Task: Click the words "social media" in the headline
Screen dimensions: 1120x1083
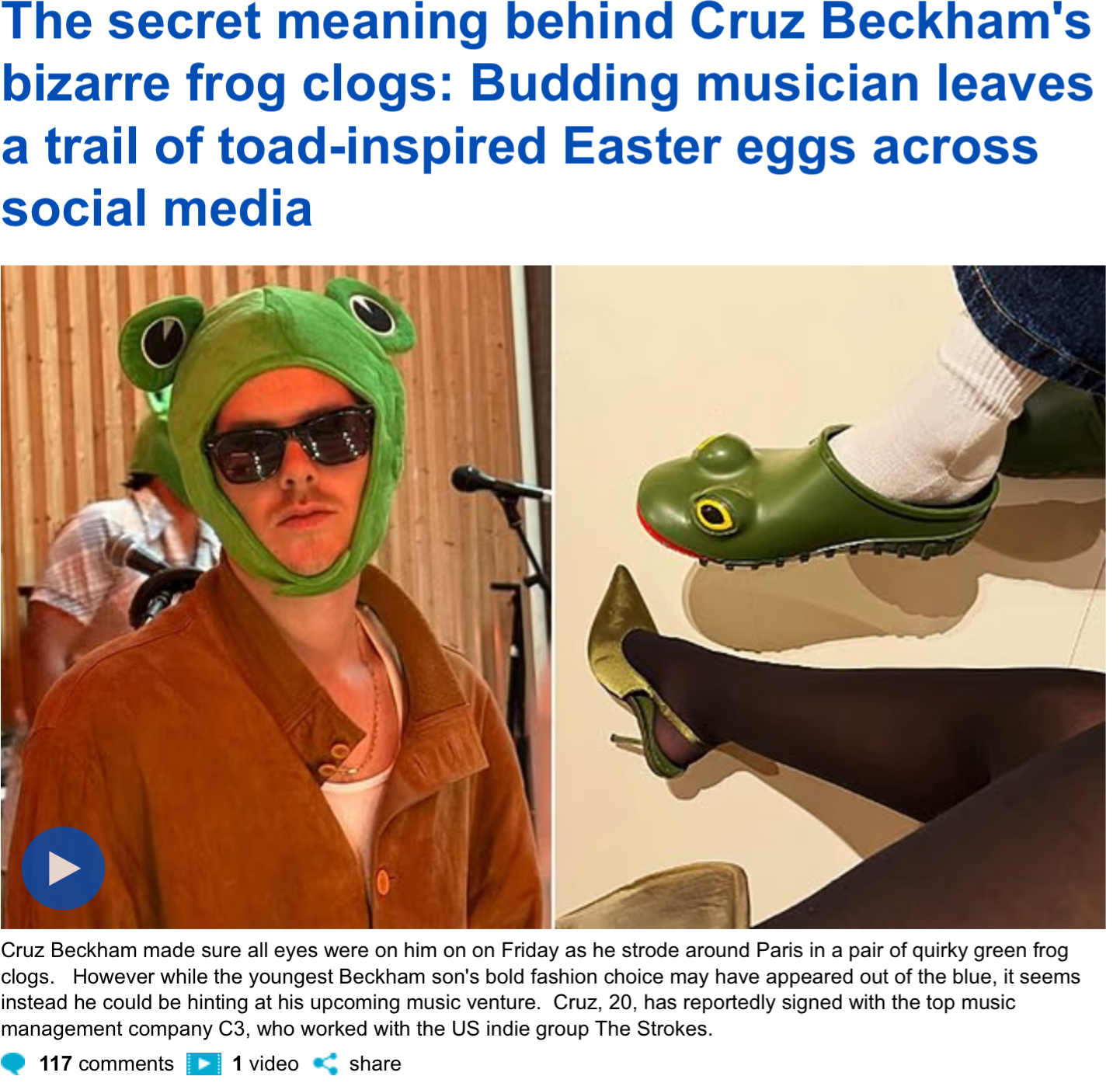Action: coord(157,208)
